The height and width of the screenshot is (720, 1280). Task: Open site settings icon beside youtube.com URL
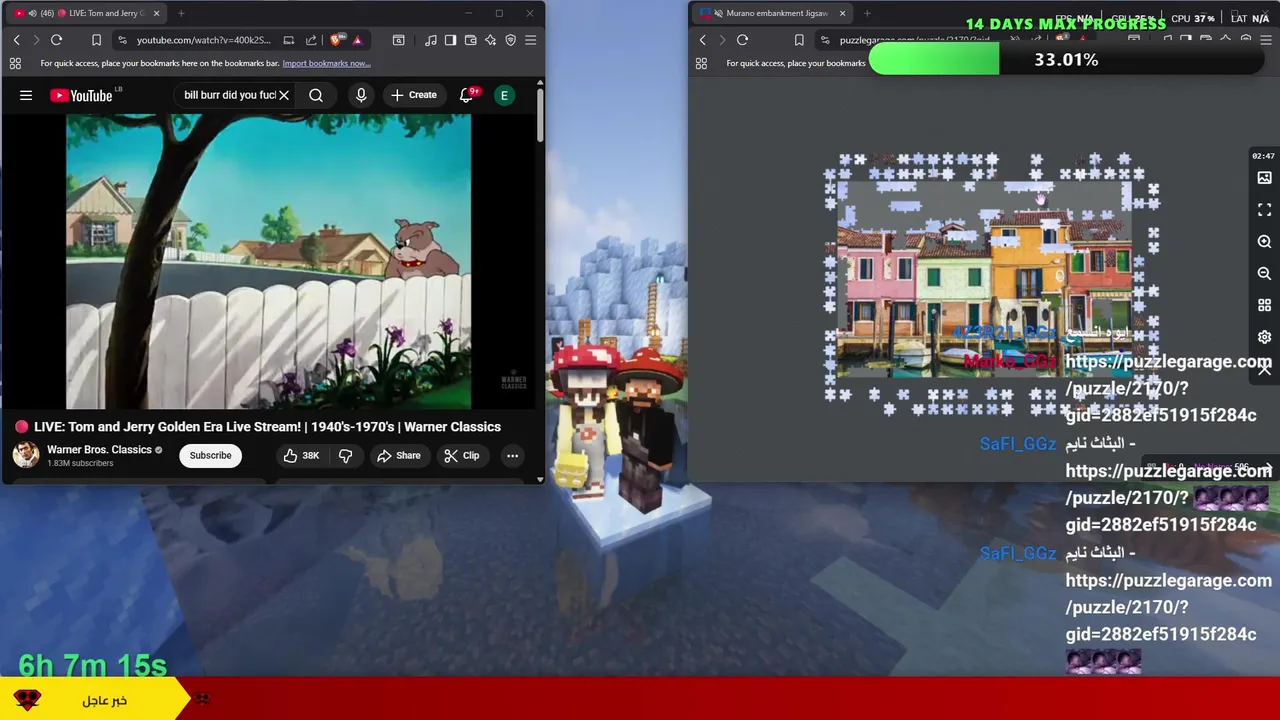[122, 40]
